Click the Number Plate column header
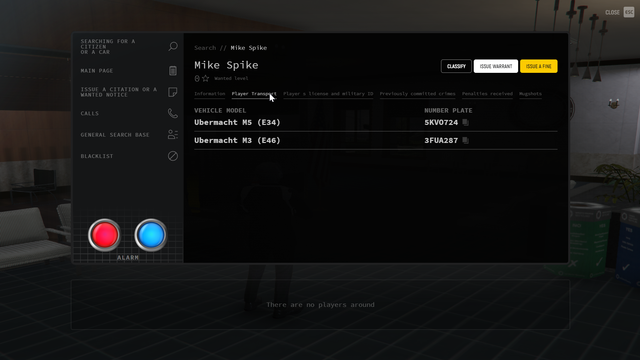 point(448,111)
